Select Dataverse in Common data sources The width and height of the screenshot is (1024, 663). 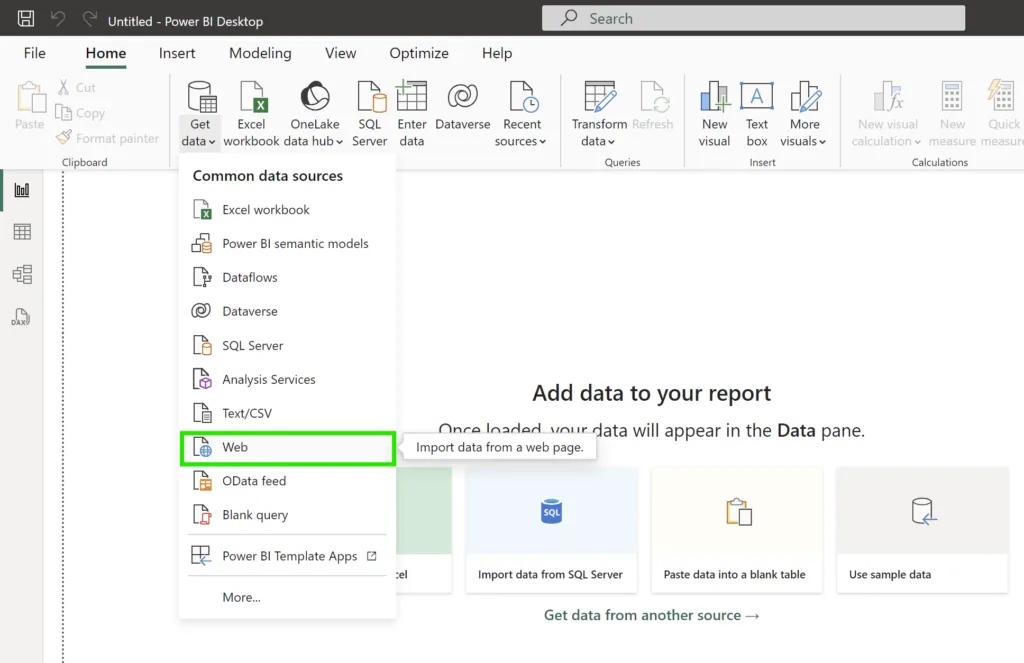click(287, 312)
